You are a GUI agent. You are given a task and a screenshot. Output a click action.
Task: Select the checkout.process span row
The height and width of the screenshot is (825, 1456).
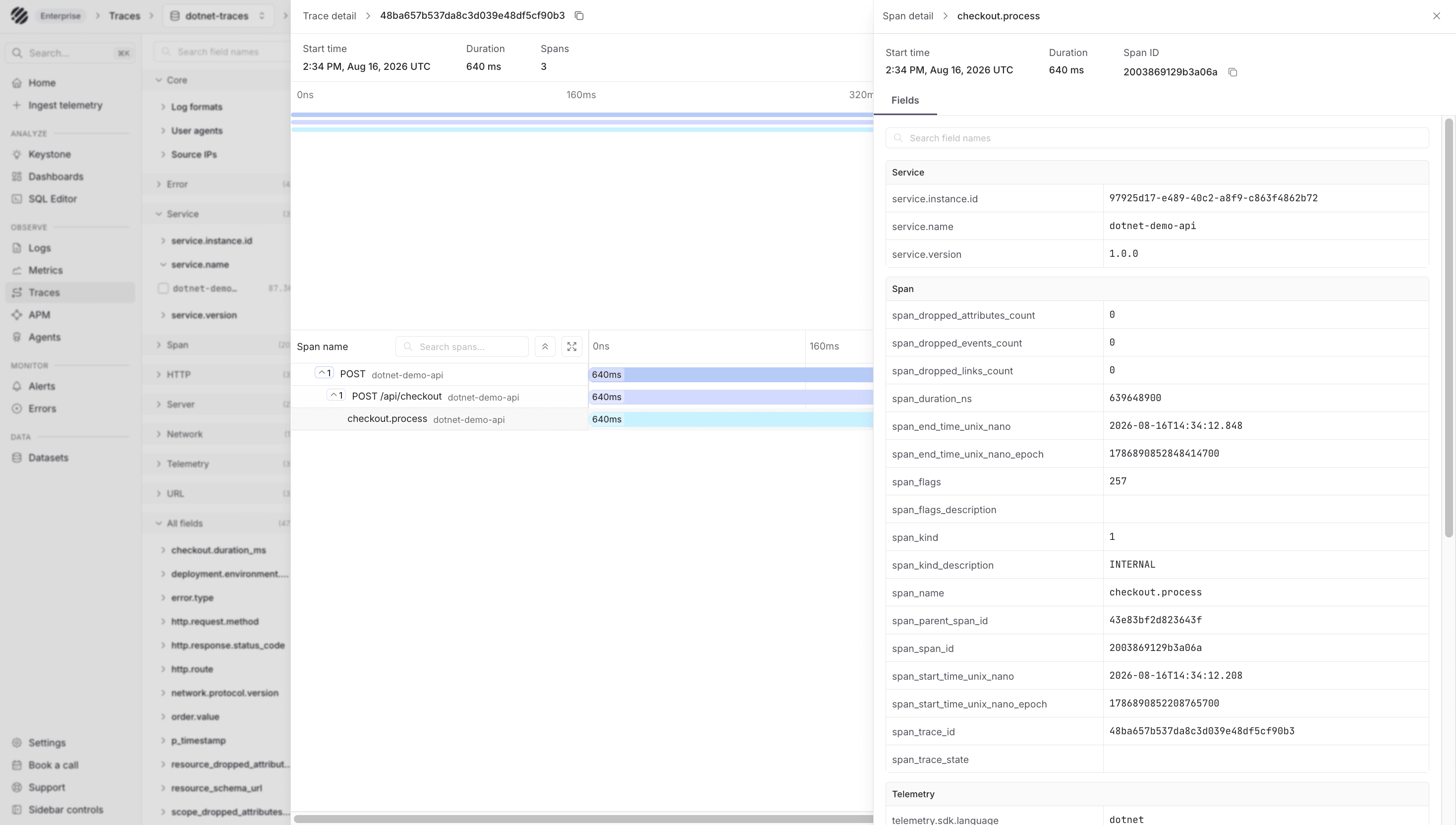440,419
